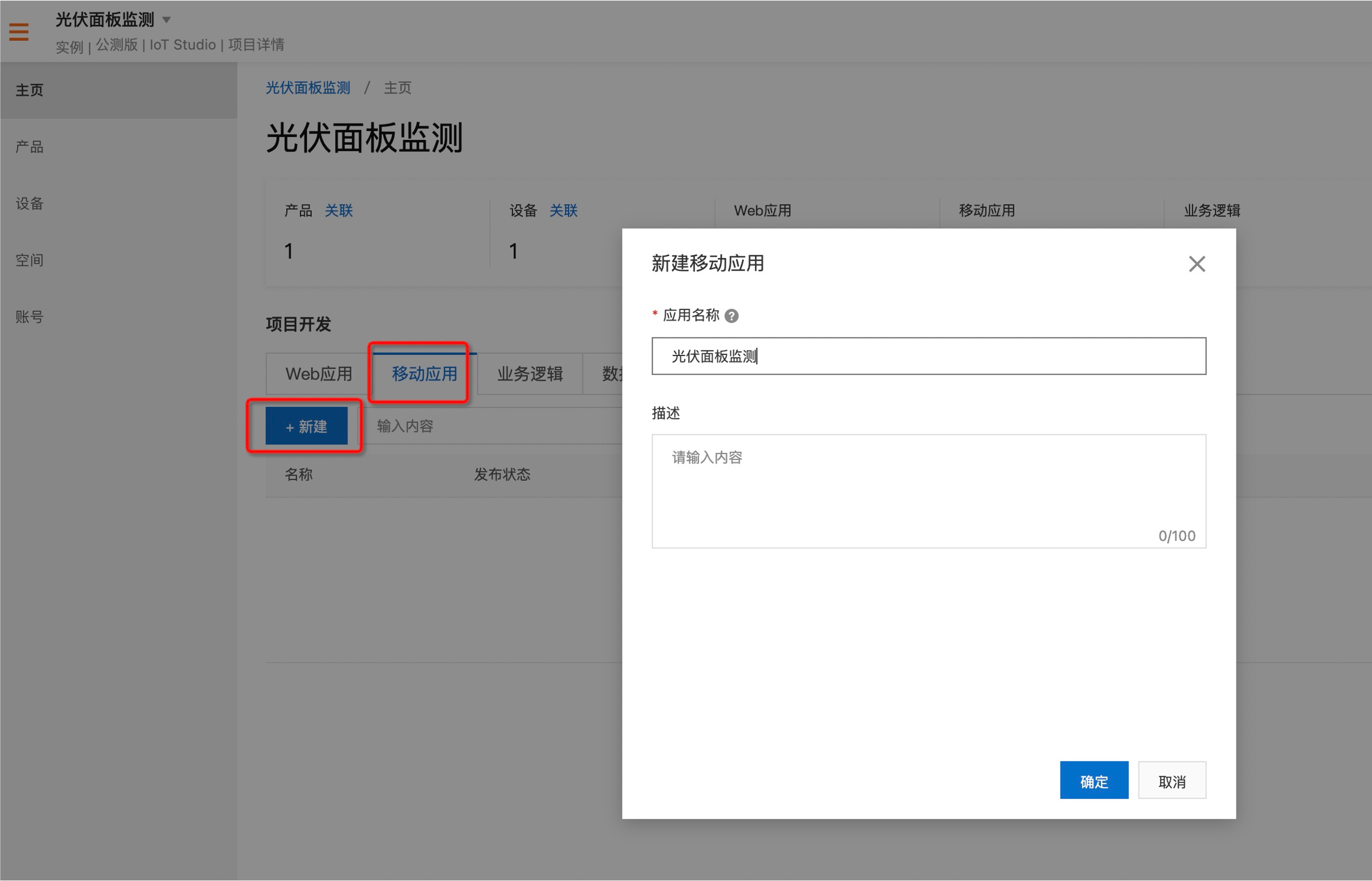Click into the 描述 text area
The width and height of the screenshot is (1372, 881).
pos(929,492)
